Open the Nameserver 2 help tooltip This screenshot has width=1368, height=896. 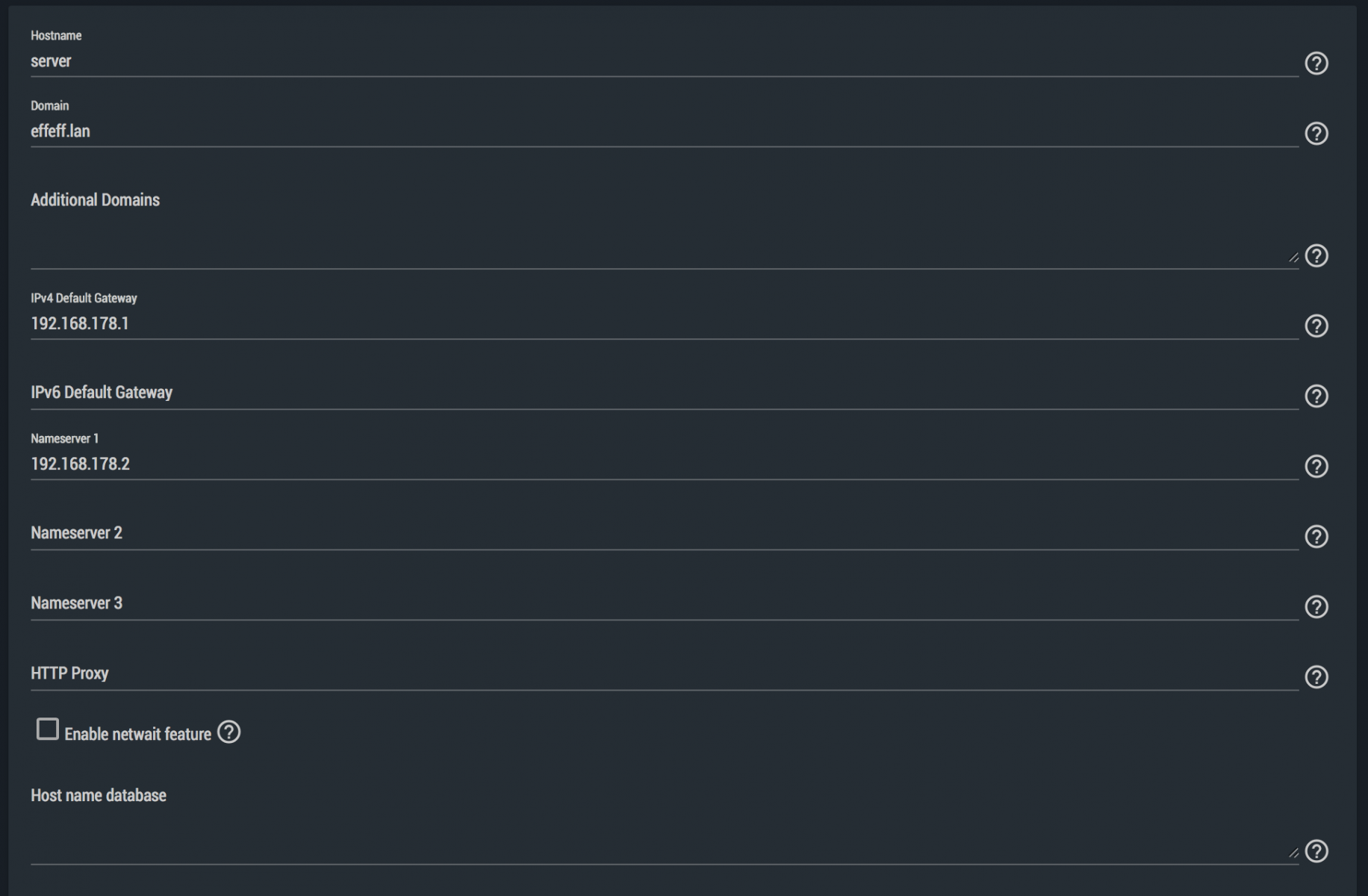(1316, 537)
